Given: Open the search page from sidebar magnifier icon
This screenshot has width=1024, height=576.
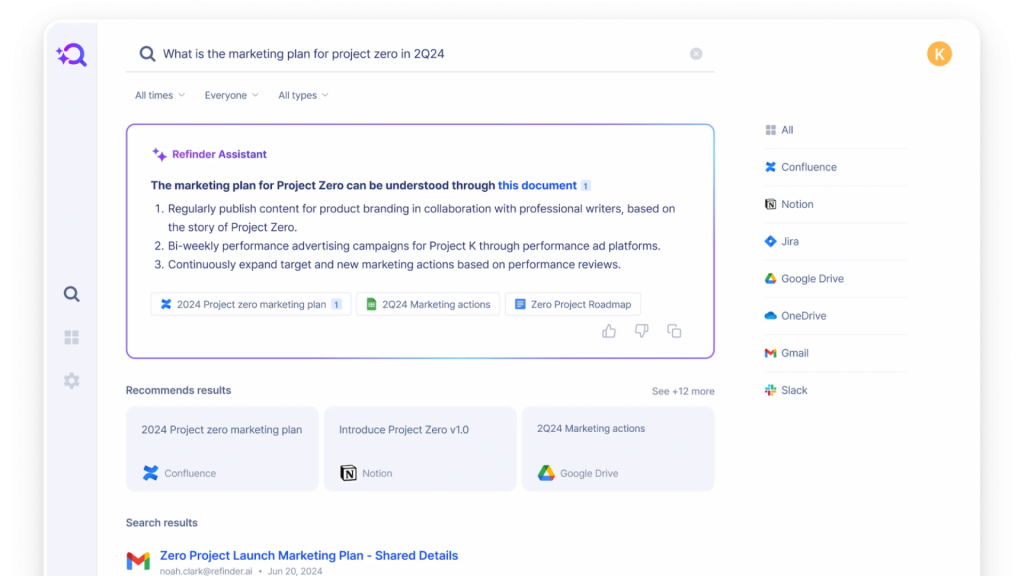Looking at the screenshot, I should pos(71,294).
